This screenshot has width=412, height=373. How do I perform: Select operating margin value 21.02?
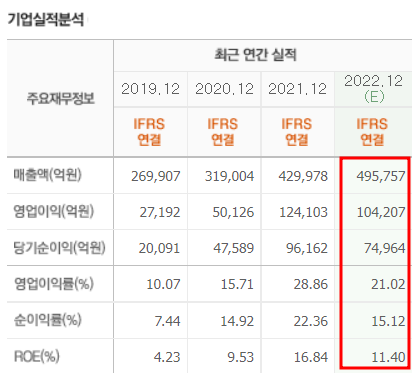click(388, 285)
